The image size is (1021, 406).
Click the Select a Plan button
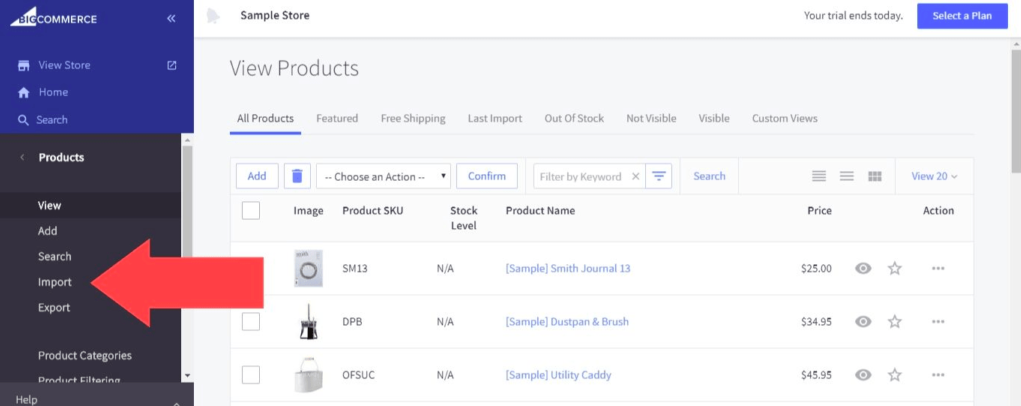coord(962,16)
